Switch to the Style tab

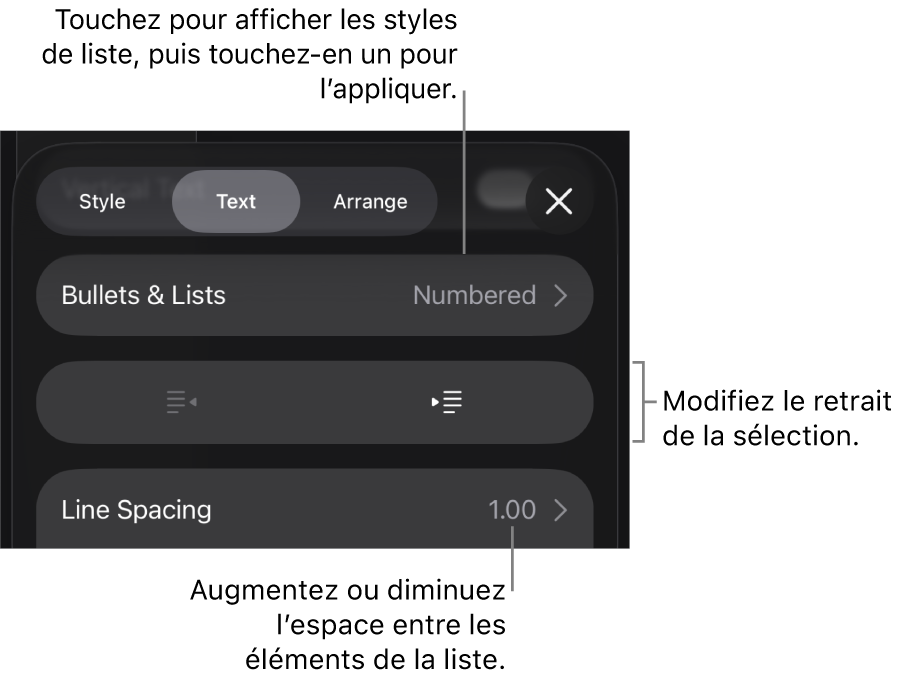tap(102, 201)
